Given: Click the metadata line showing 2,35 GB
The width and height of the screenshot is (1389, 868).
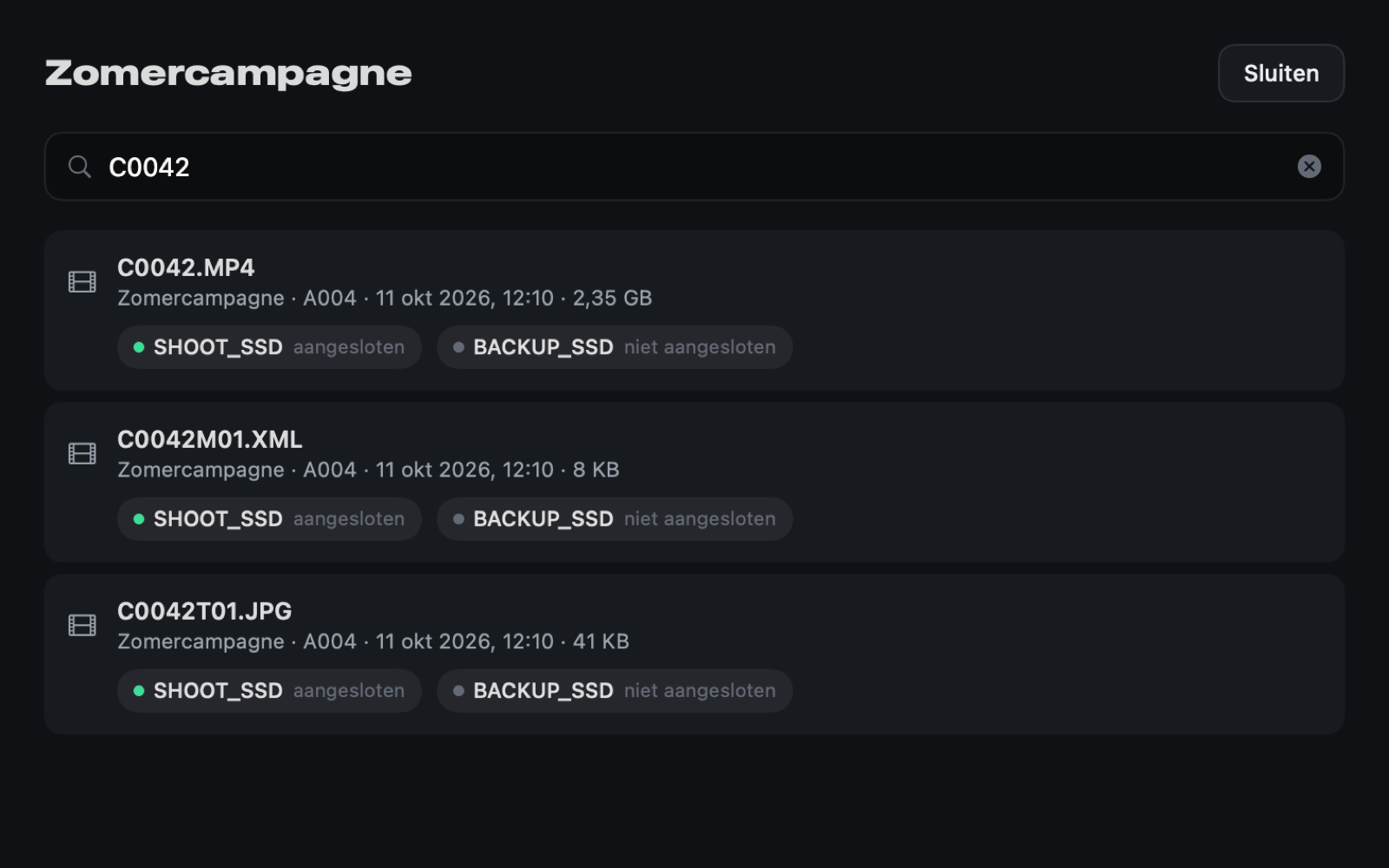Looking at the screenshot, I should coord(385,299).
